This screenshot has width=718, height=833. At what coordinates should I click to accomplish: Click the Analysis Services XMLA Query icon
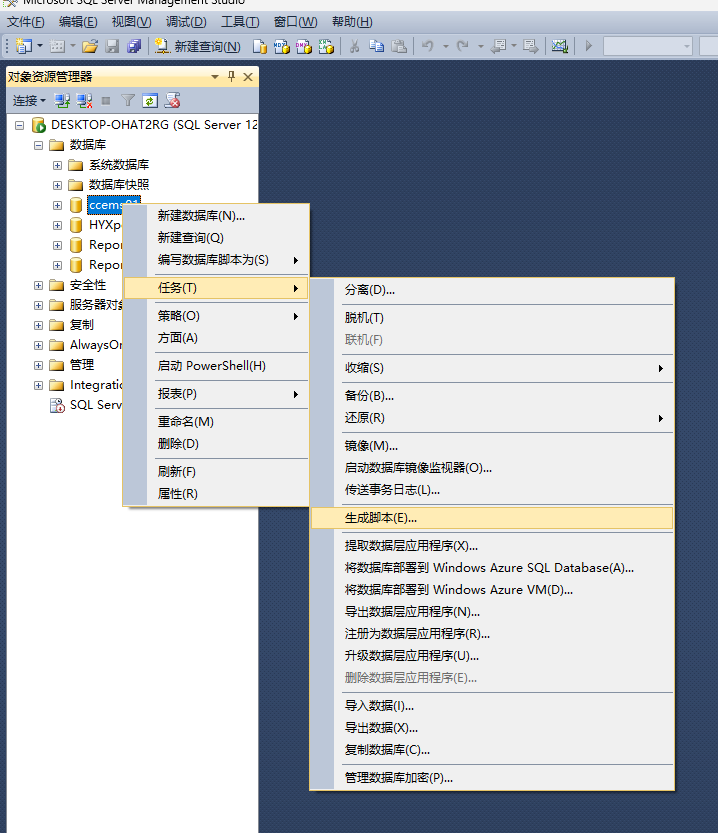coord(326,47)
